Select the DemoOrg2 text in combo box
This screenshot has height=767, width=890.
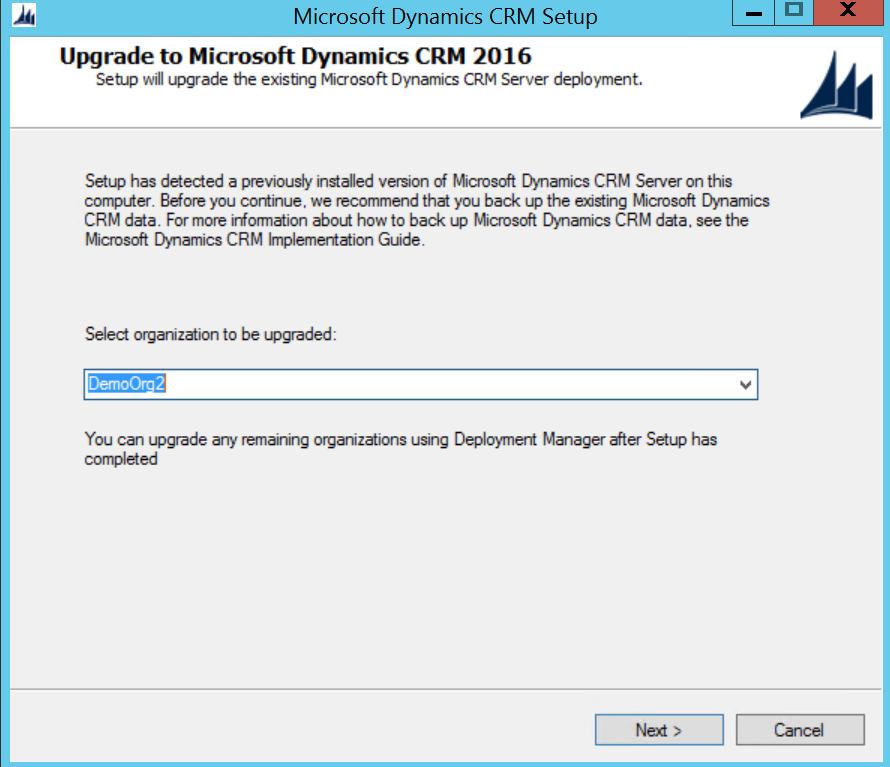pyautogui.click(x=126, y=384)
